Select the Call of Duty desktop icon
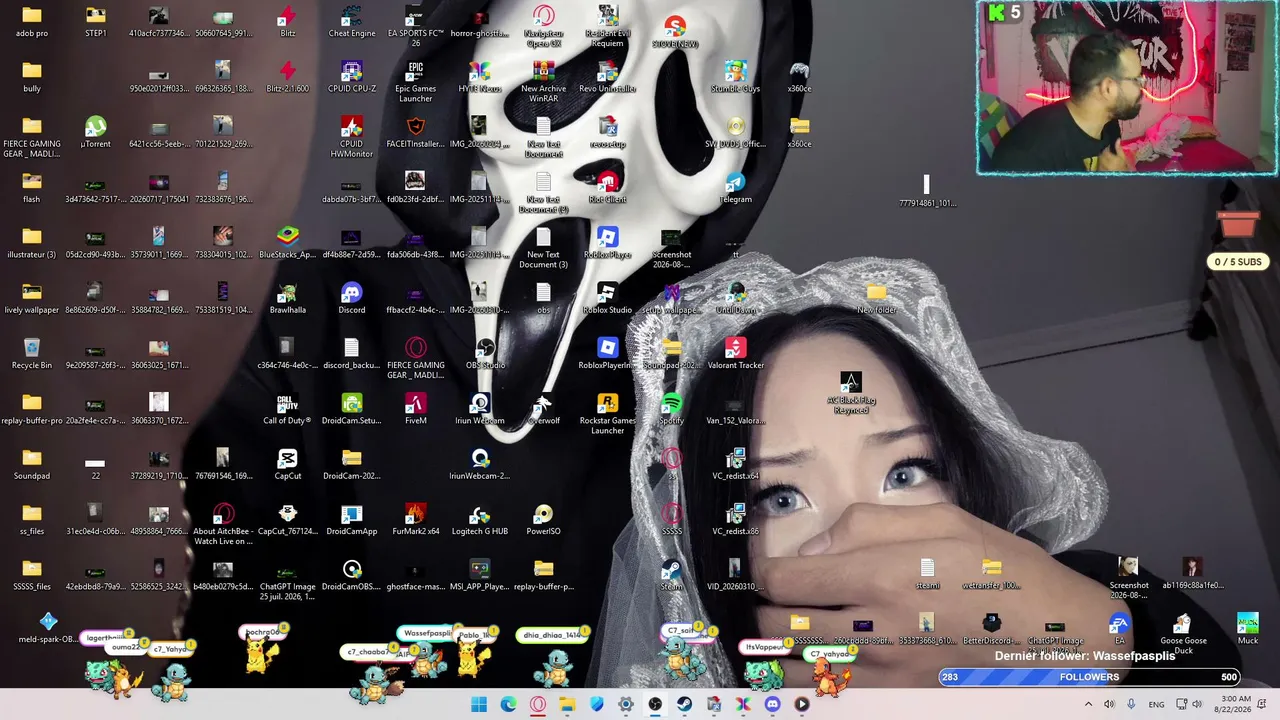Image resolution: width=1280 pixels, height=720 pixels. pos(288,409)
